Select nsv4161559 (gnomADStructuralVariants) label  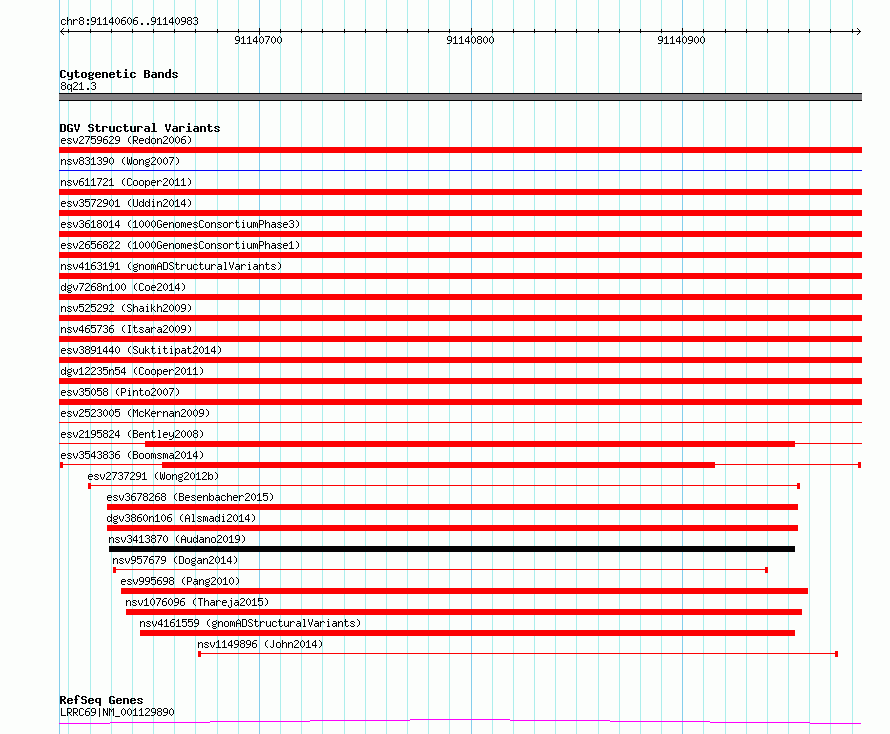[x=250, y=623]
